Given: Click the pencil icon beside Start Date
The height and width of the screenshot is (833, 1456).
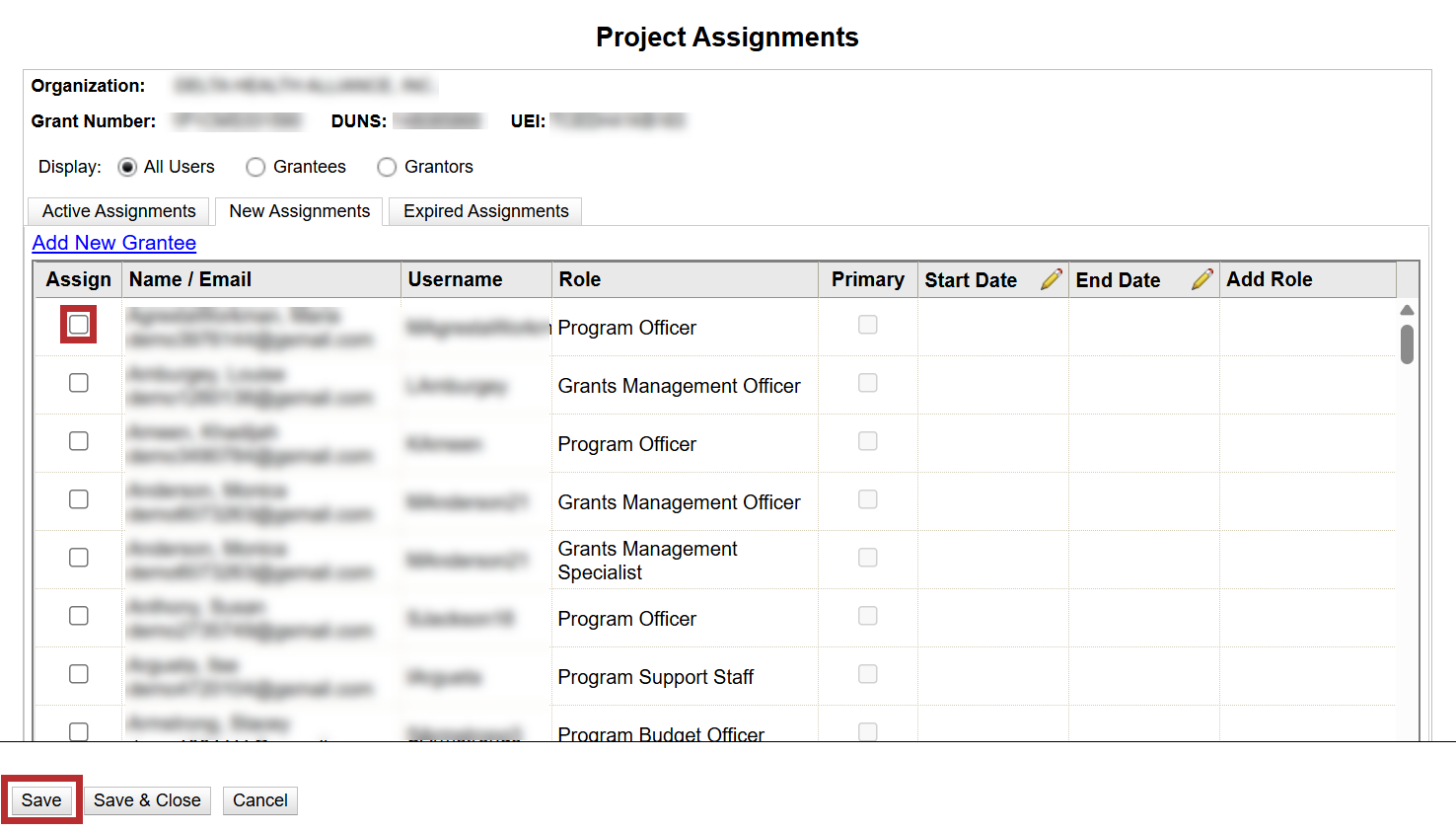Looking at the screenshot, I should 1051,279.
